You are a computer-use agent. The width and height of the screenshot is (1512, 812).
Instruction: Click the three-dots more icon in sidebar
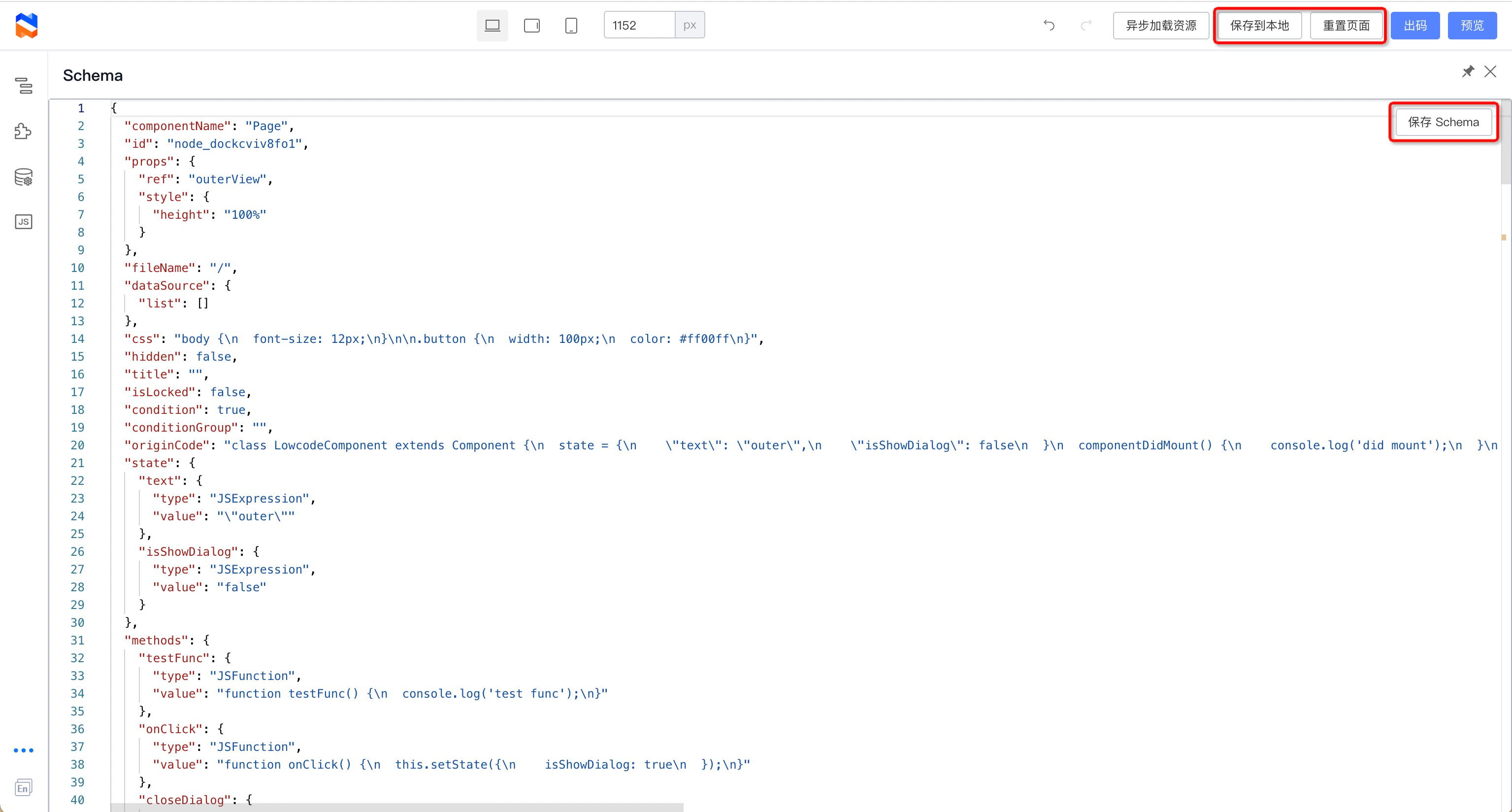point(24,750)
